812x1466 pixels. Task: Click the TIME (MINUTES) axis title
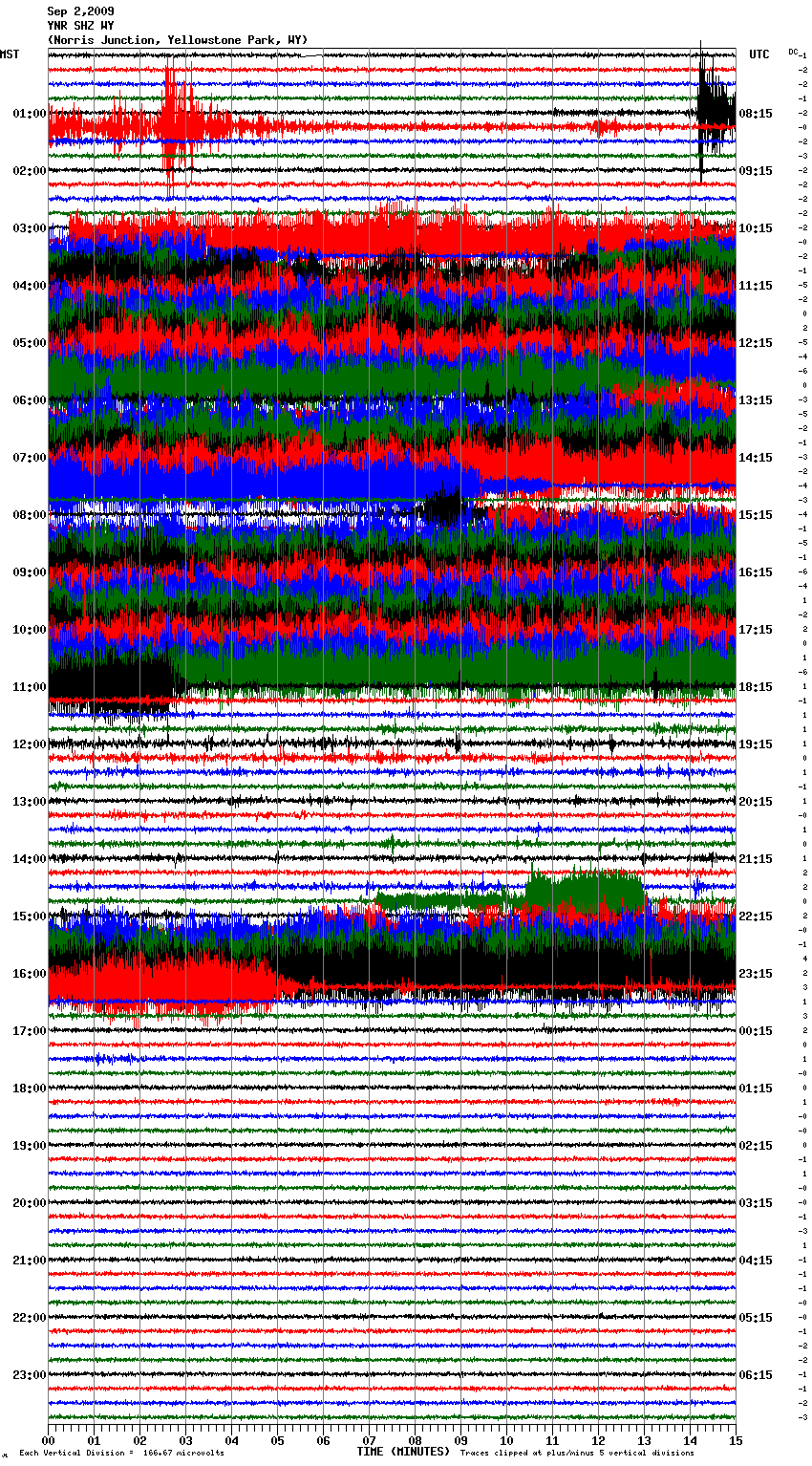pos(403,1452)
